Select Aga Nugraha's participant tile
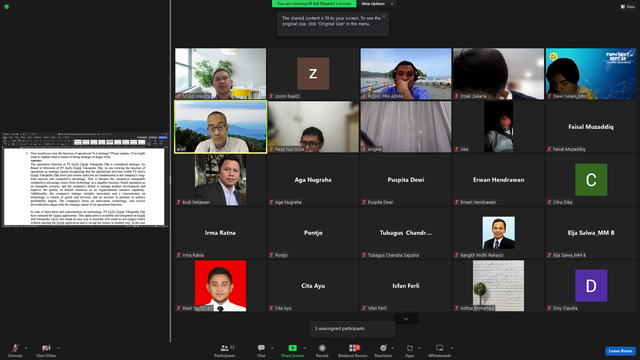The width and height of the screenshot is (640, 360). pyautogui.click(x=313, y=180)
